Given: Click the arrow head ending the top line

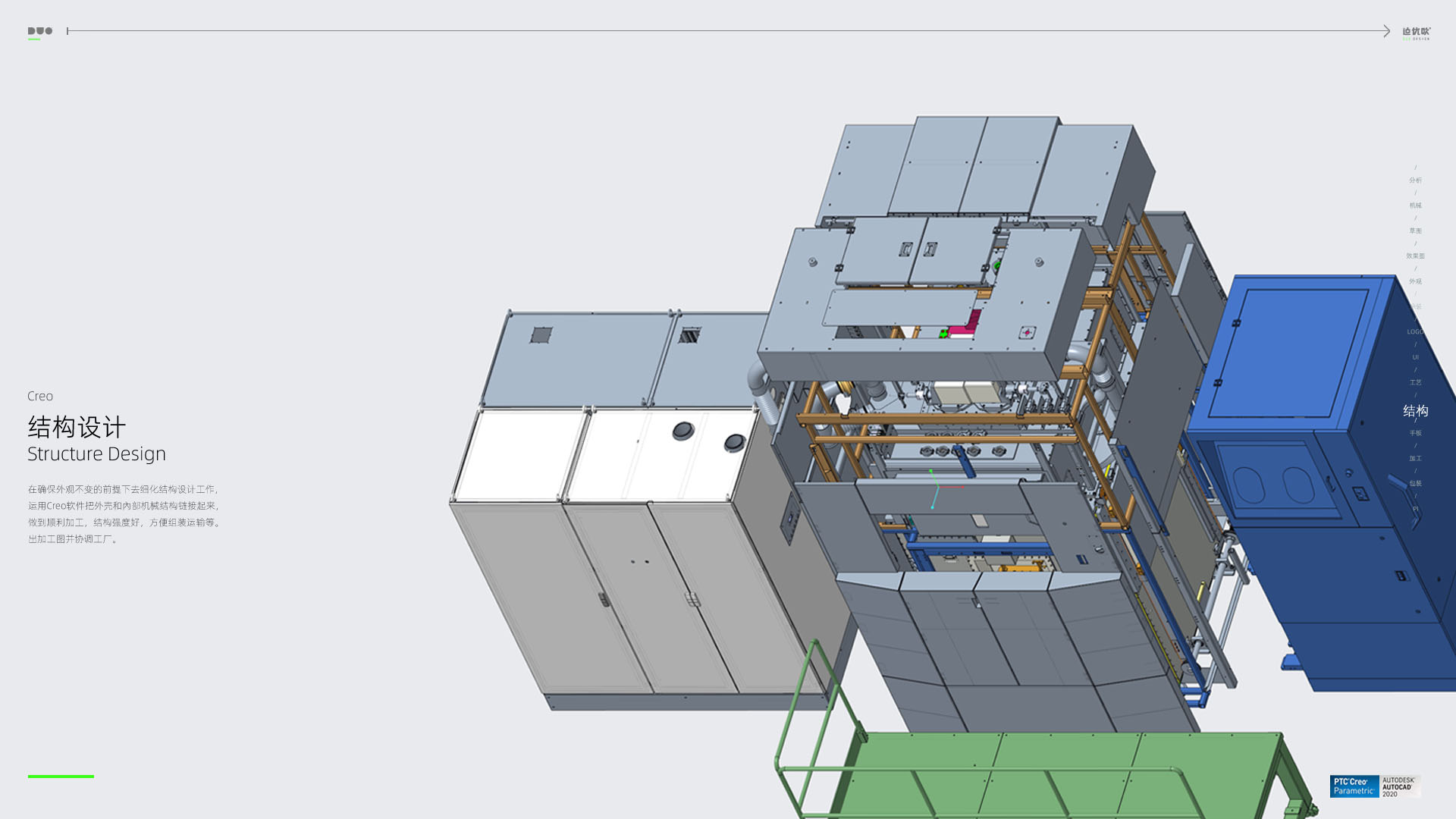Looking at the screenshot, I should pyautogui.click(x=1386, y=31).
